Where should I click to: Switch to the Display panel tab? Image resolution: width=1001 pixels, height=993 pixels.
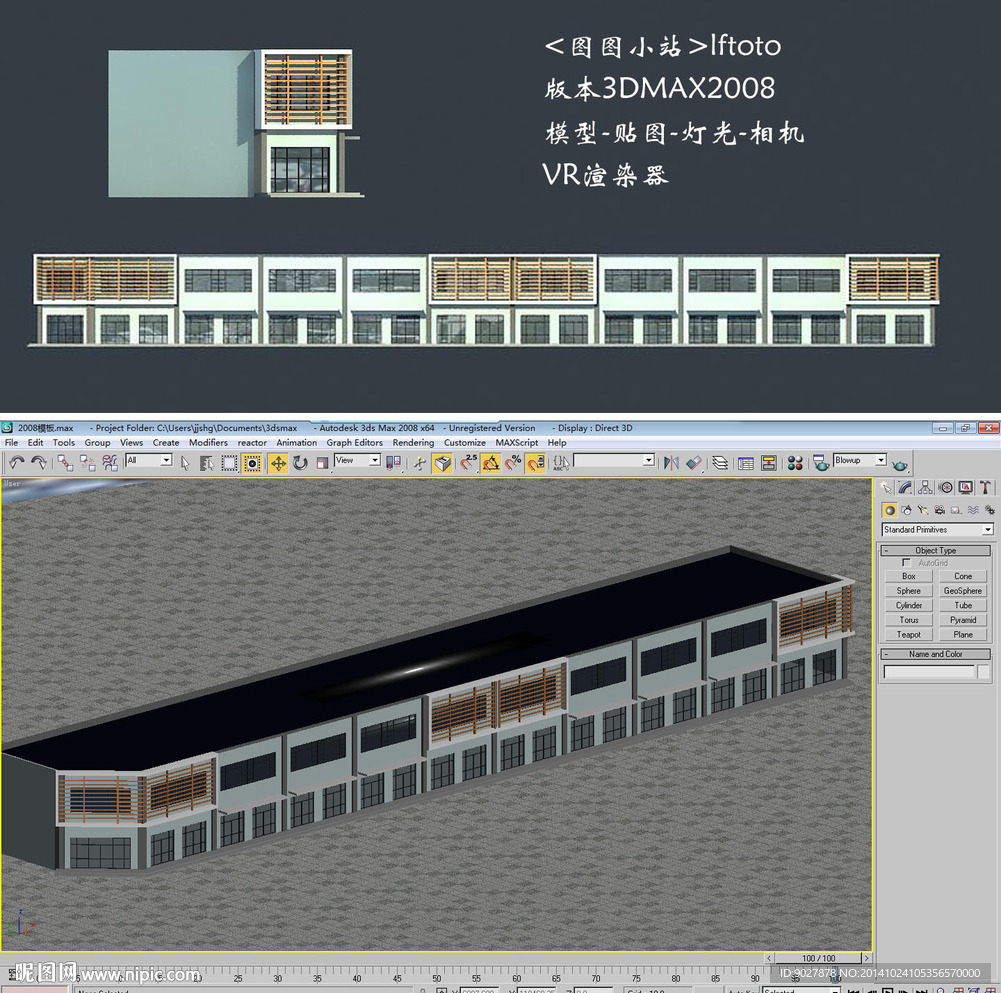point(965,488)
